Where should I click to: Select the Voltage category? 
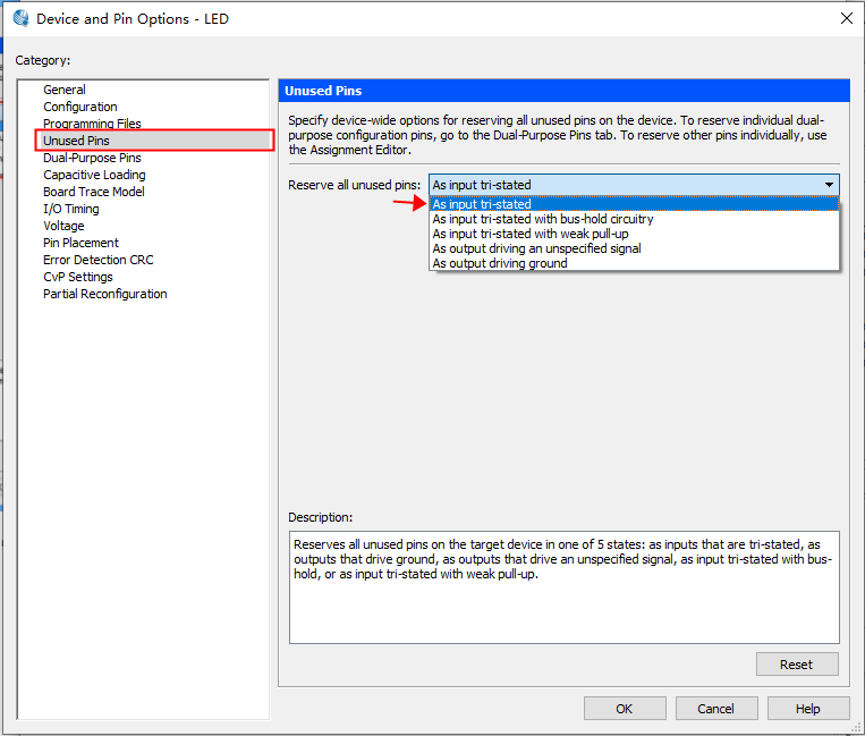click(x=64, y=226)
